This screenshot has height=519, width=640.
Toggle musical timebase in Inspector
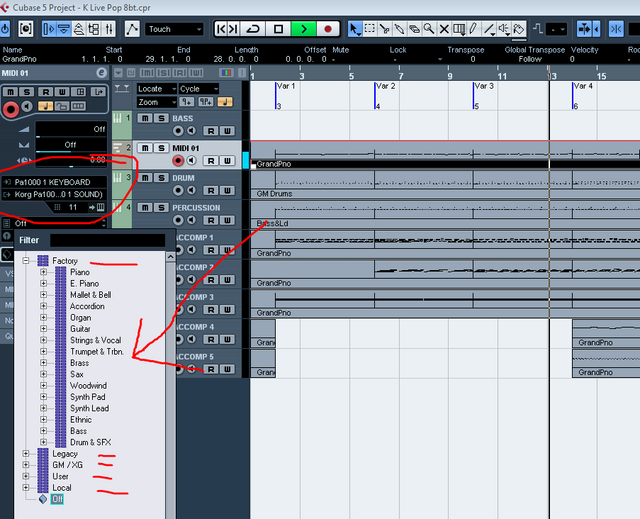pos(45,106)
